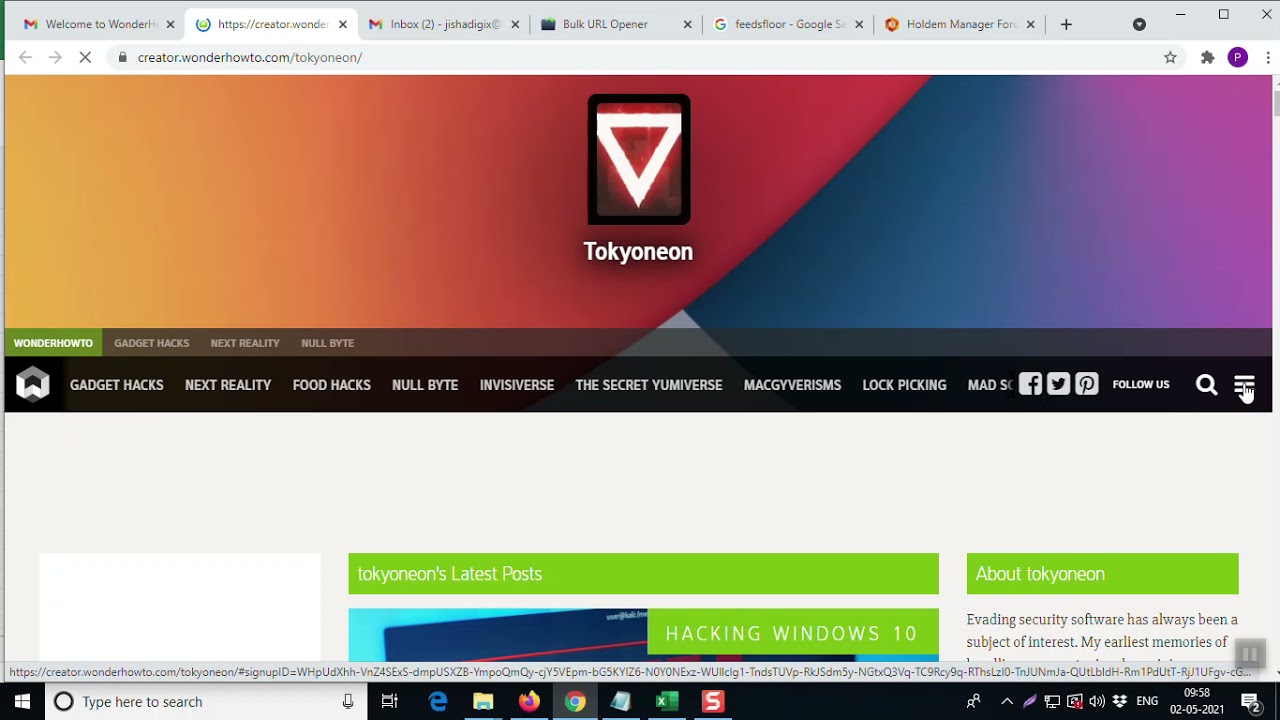Image resolution: width=1280 pixels, height=720 pixels.
Task: Open the Windows Start menu
Action: coord(22,702)
